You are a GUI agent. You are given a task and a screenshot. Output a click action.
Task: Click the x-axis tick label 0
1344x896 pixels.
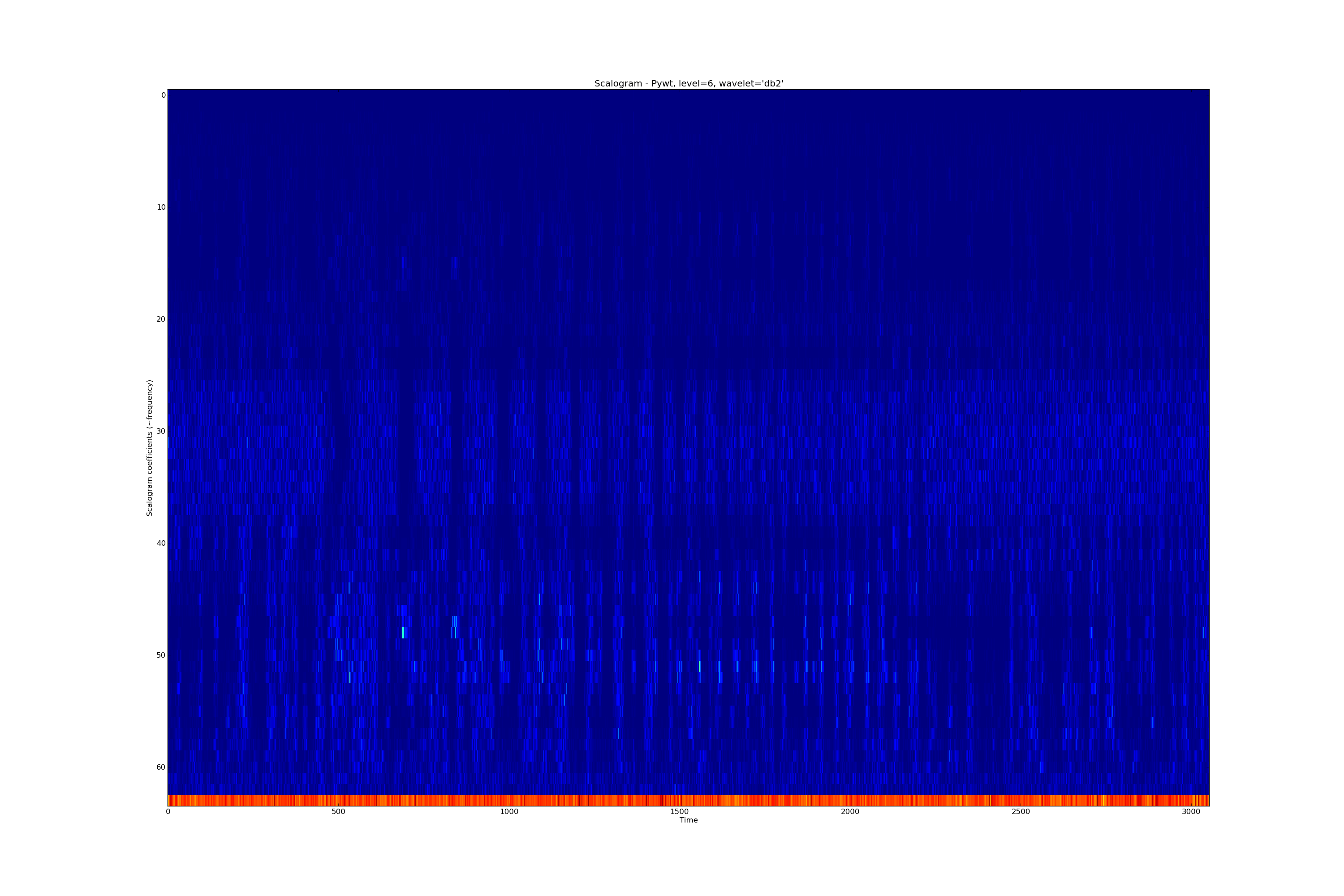pyautogui.click(x=168, y=811)
